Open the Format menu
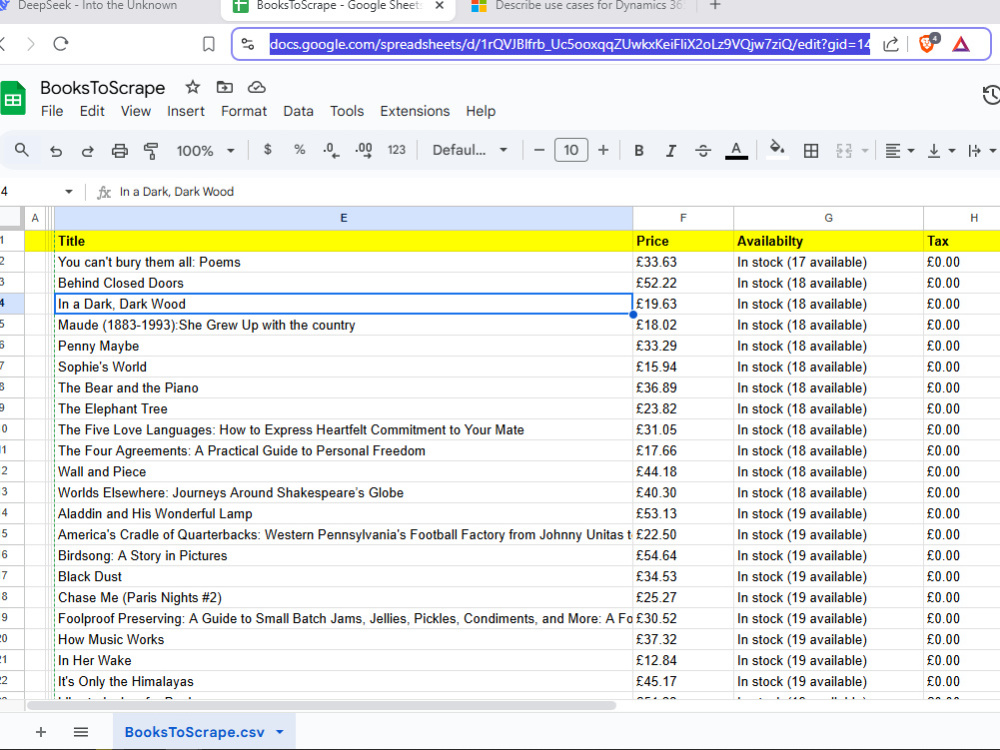The width and height of the screenshot is (1000, 750). (x=244, y=111)
